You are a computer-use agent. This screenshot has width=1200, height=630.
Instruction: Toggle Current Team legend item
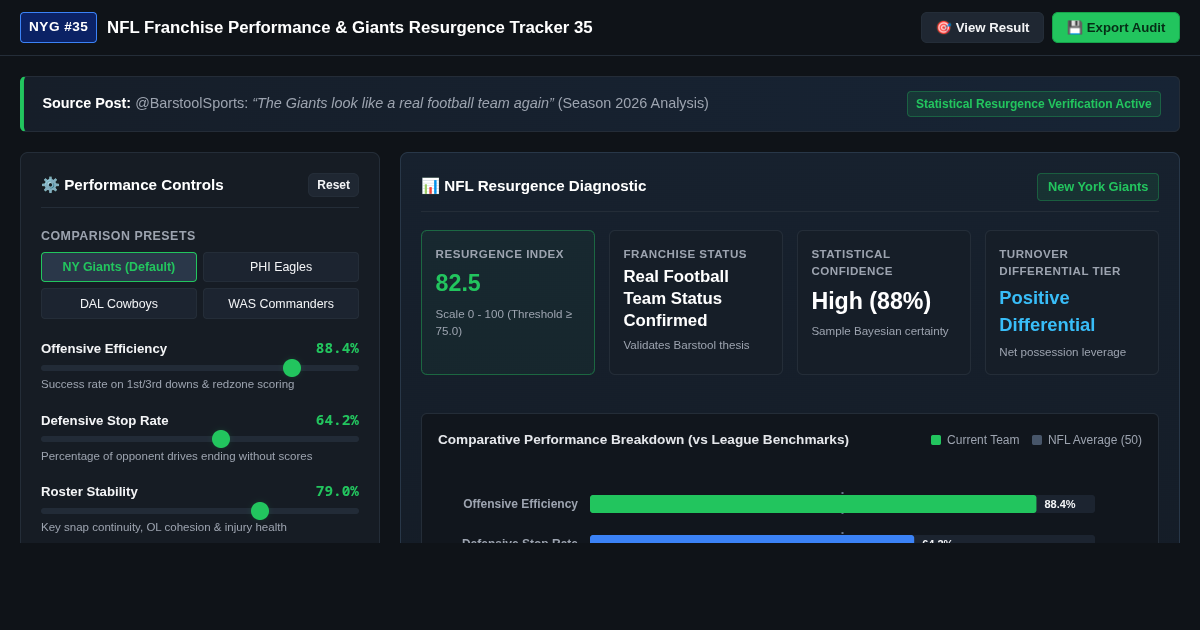(x=975, y=440)
